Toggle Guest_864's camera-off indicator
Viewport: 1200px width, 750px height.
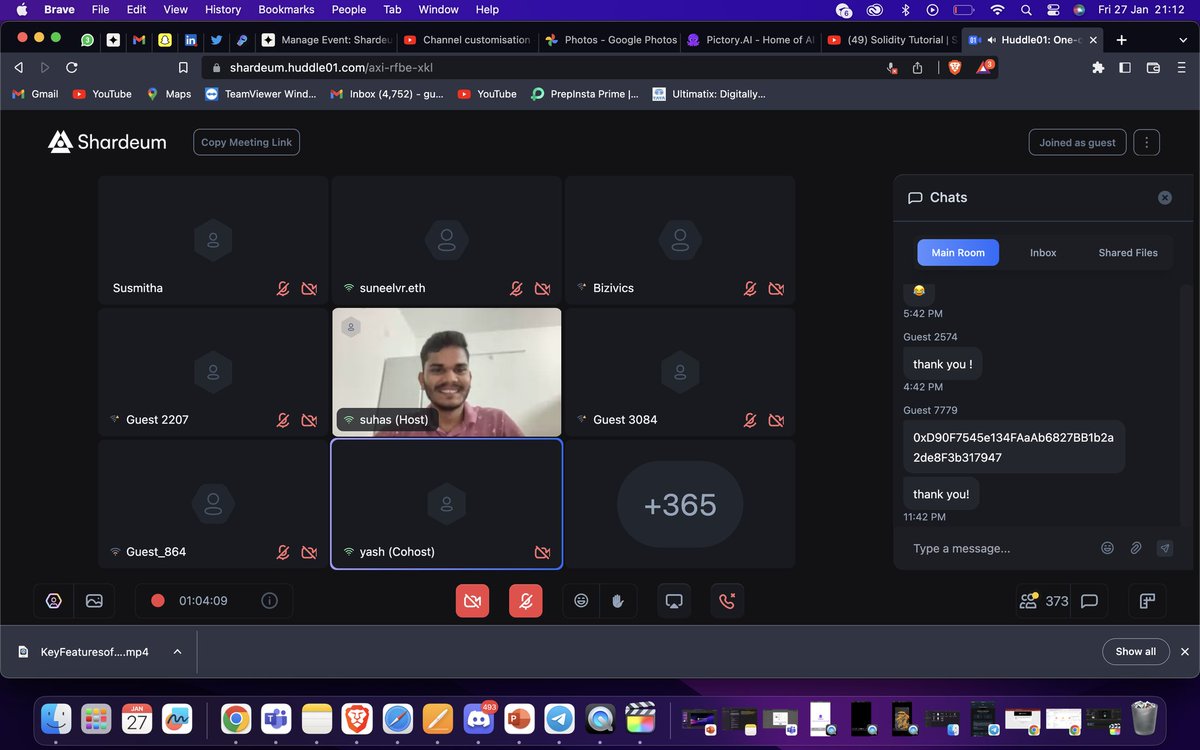(310, 551)
